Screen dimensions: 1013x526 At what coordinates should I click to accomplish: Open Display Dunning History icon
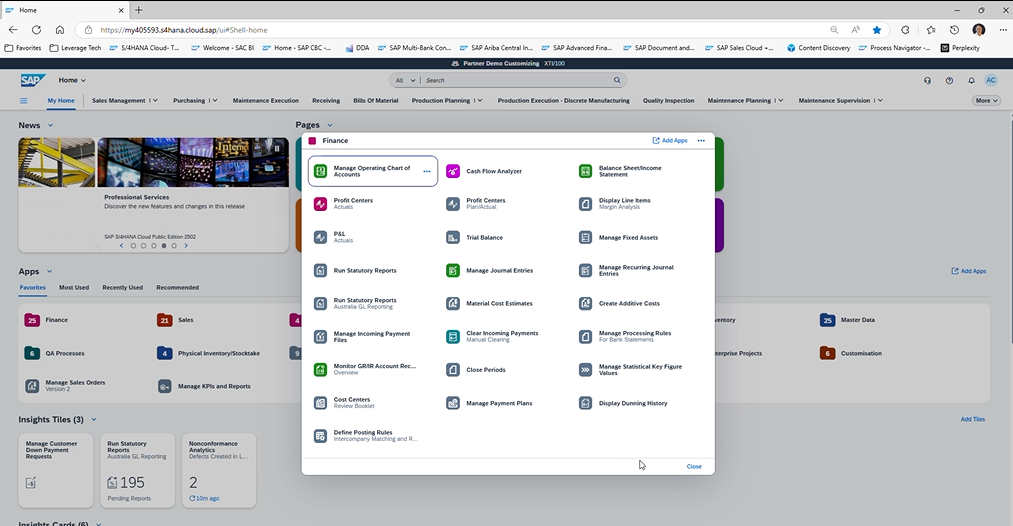point(585,403)
